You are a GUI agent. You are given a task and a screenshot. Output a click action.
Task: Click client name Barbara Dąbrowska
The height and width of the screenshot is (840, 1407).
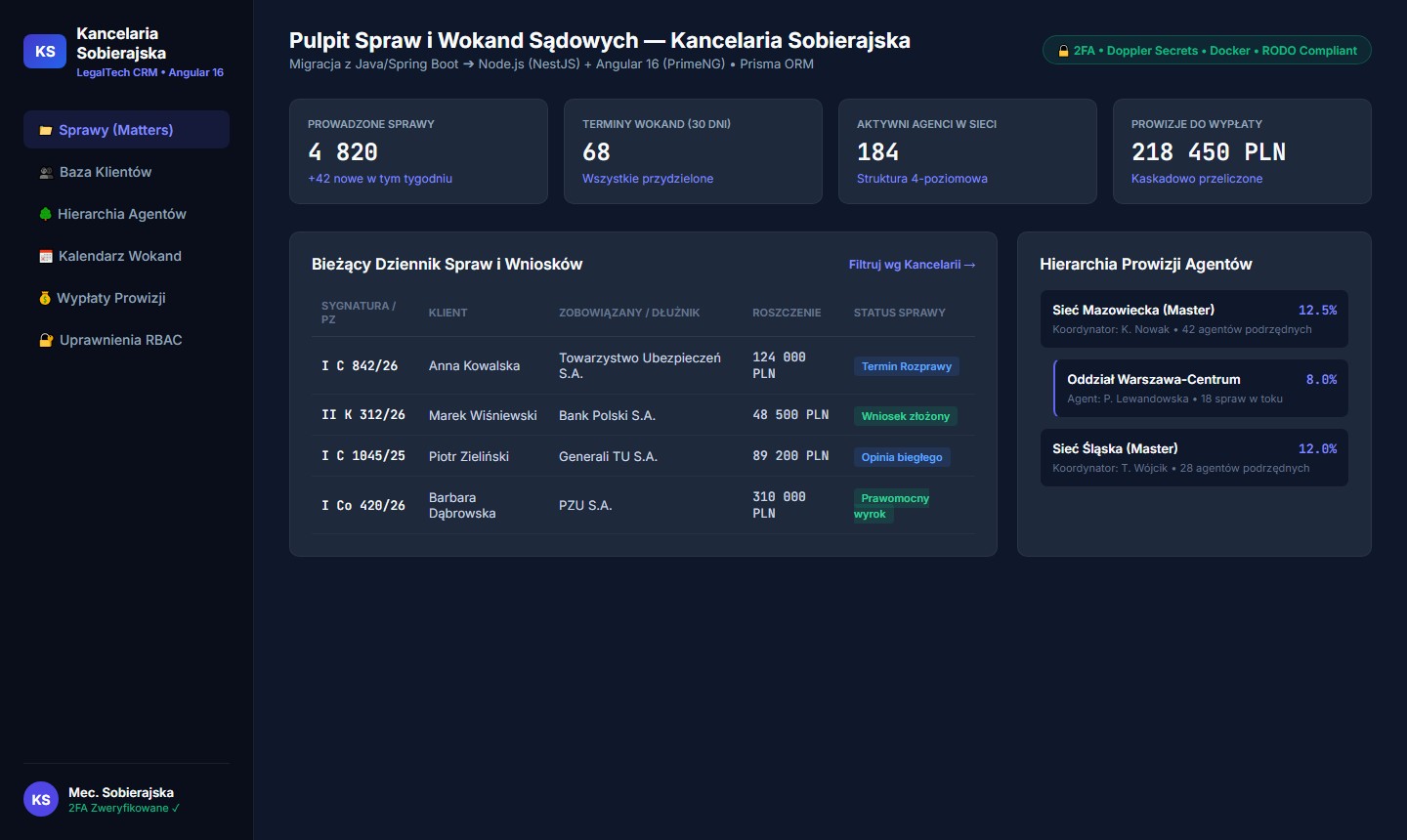pos(462,506)
